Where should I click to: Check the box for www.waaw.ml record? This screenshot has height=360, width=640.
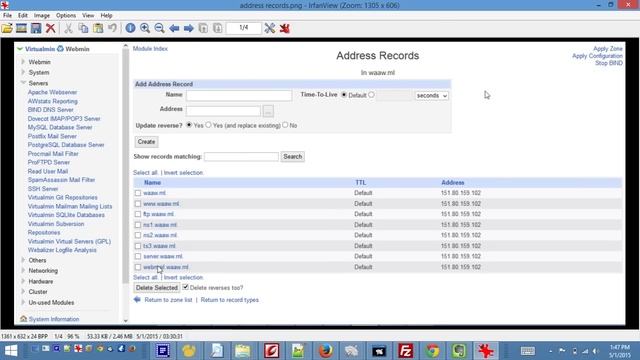[138, 204]
